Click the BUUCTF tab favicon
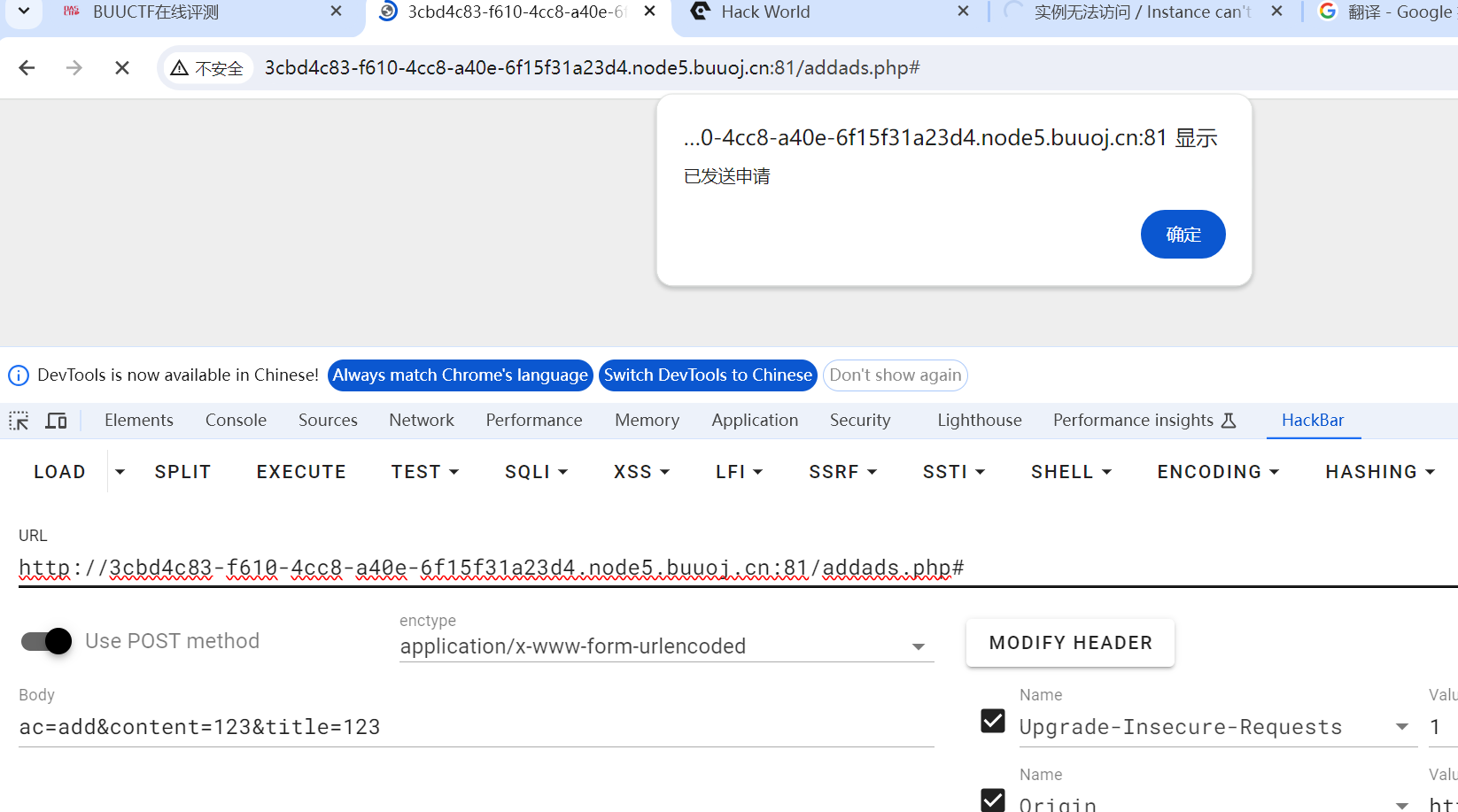The width and height of the screenshot is (1458, 812). point(72,12)
